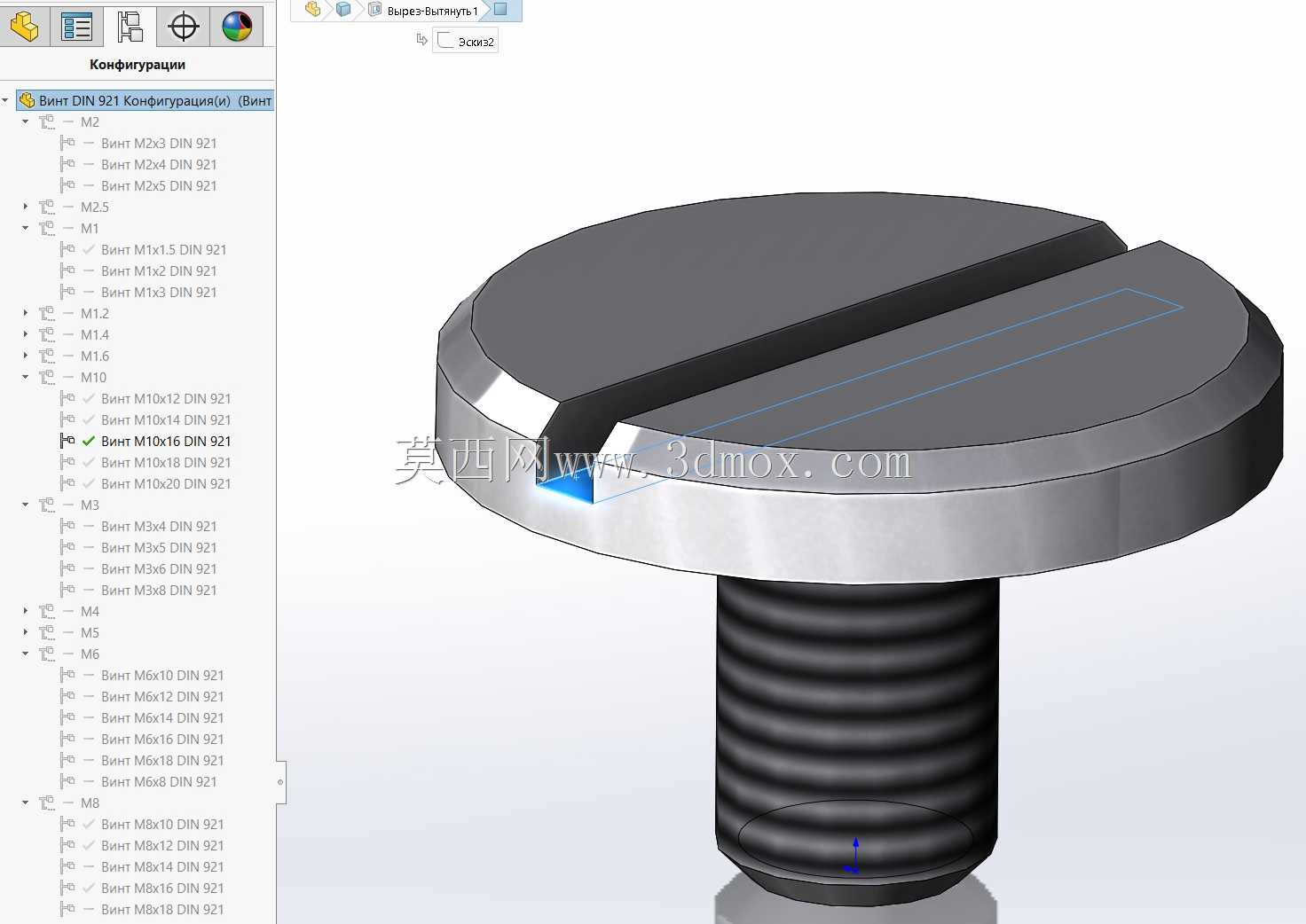Switch to the PropertyManager tab

(x=77, y=26)
